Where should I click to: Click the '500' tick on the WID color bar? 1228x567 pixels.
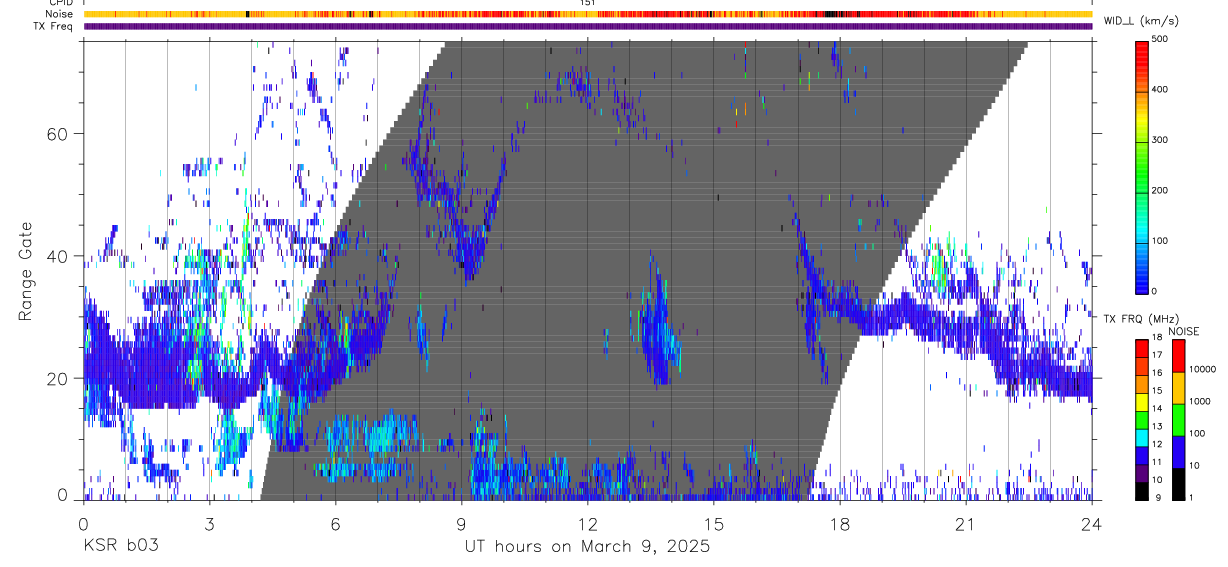pyautogui.click(x=1162, y=39)
